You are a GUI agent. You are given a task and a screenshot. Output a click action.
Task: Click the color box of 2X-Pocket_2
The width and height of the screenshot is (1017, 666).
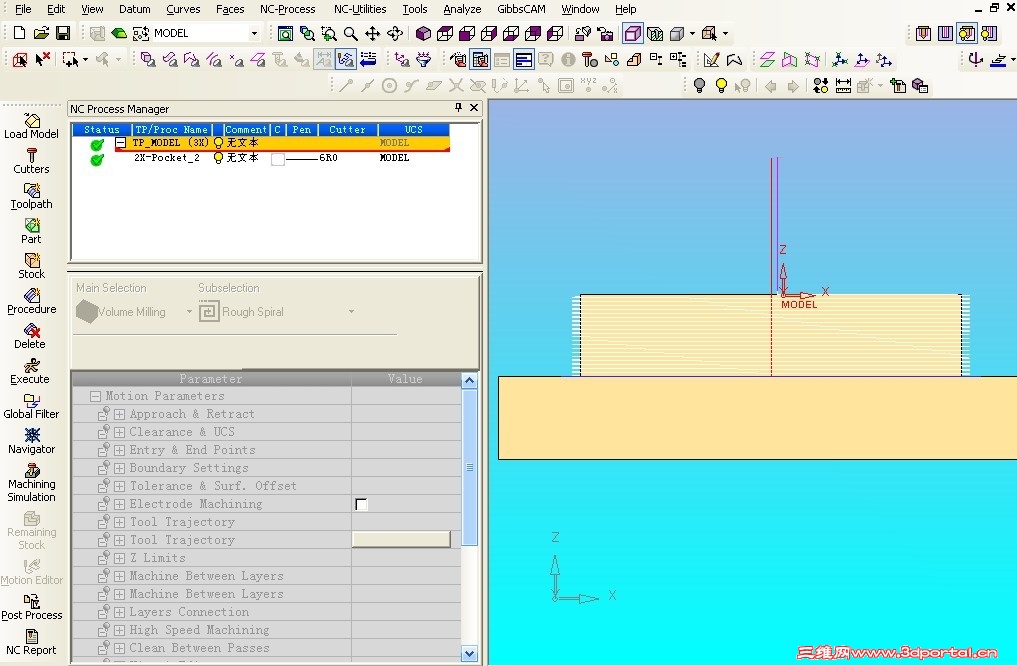click(x=278, y=160)
